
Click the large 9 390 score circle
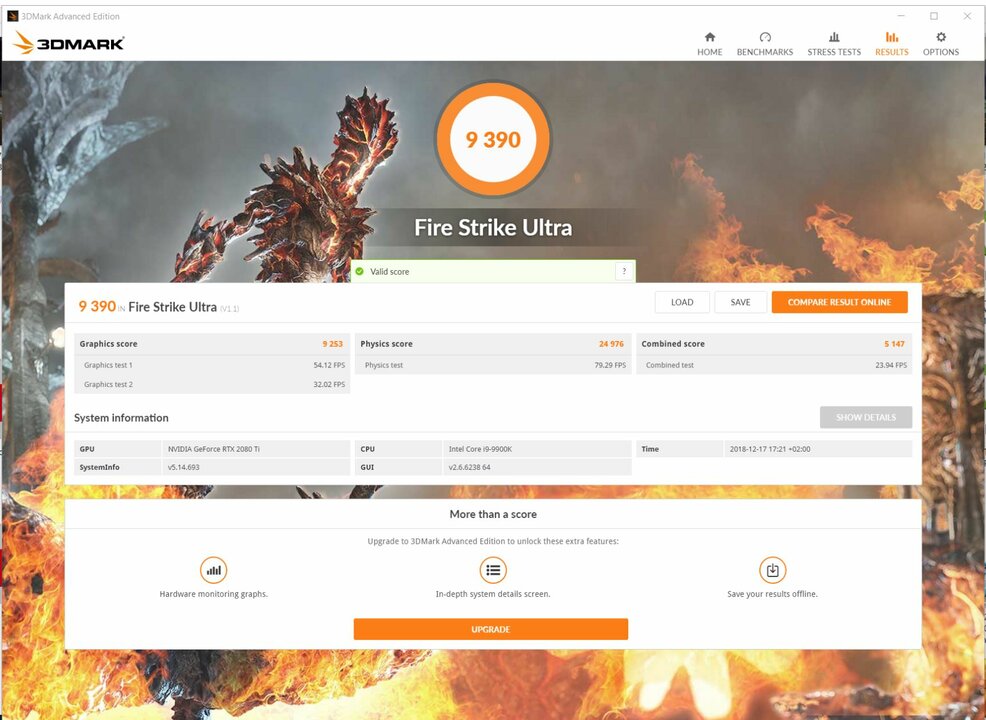493,139
